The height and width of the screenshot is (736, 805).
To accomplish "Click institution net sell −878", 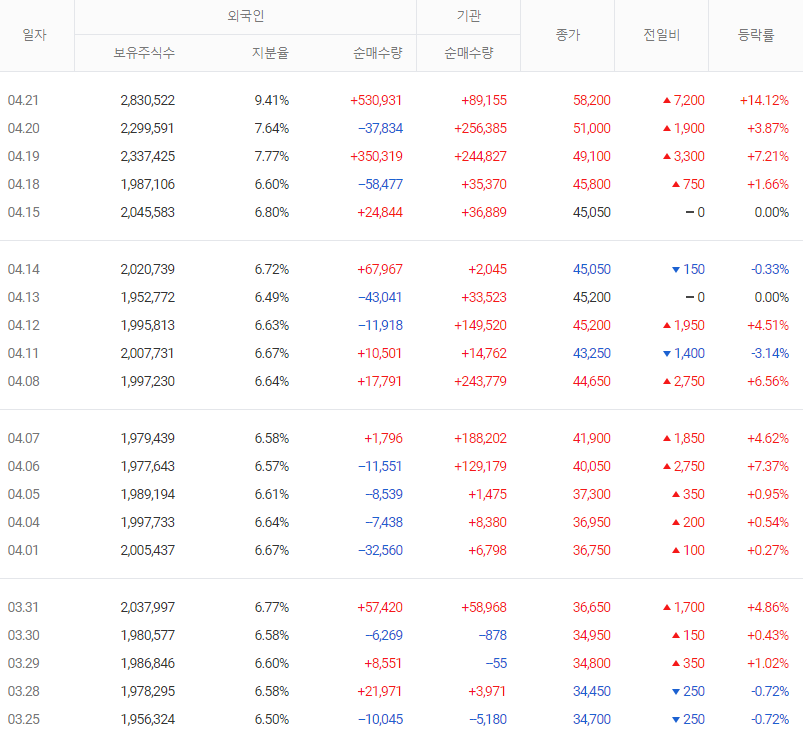I will [x=493, y=635].
